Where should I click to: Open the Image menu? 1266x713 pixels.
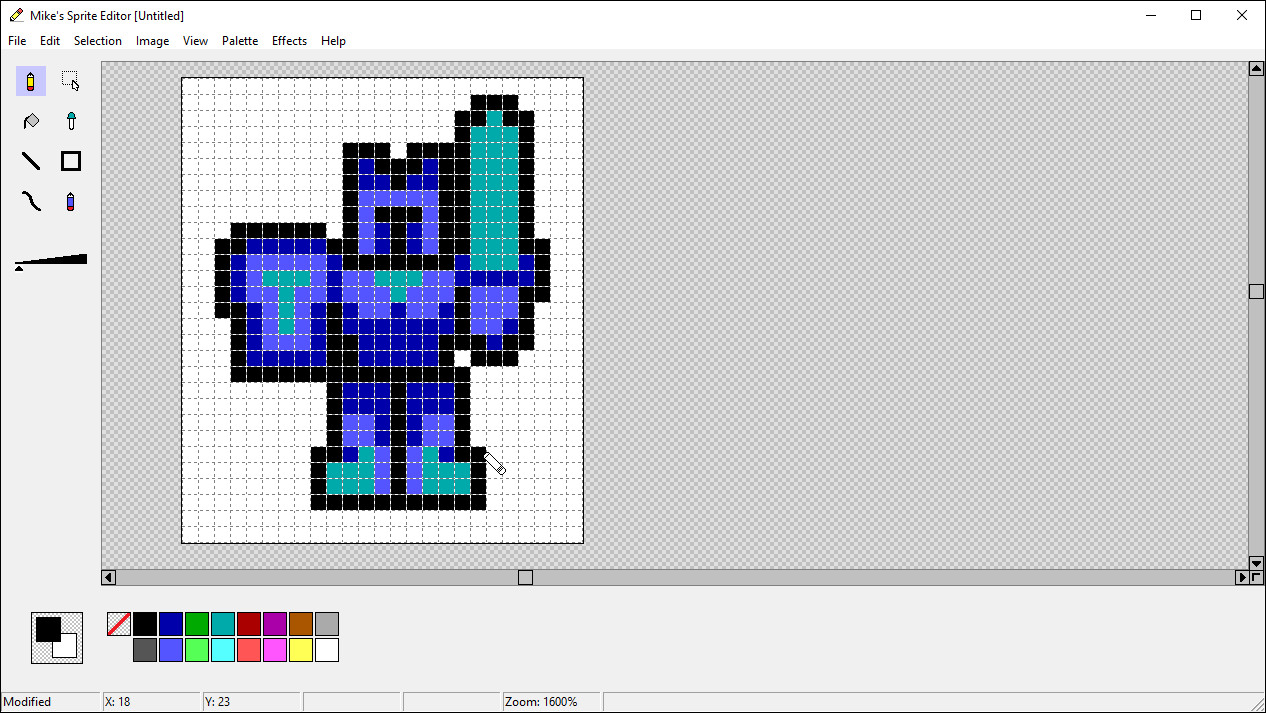point(152,41)
